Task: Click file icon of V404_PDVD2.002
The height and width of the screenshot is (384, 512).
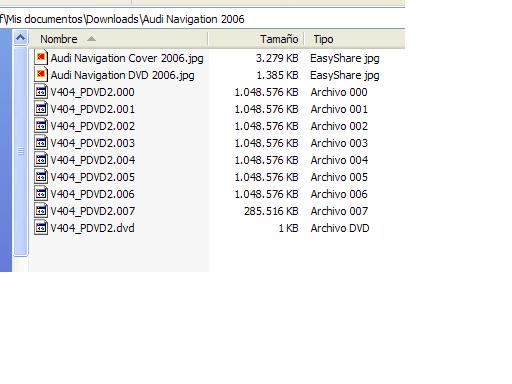Action: [41, 125]
